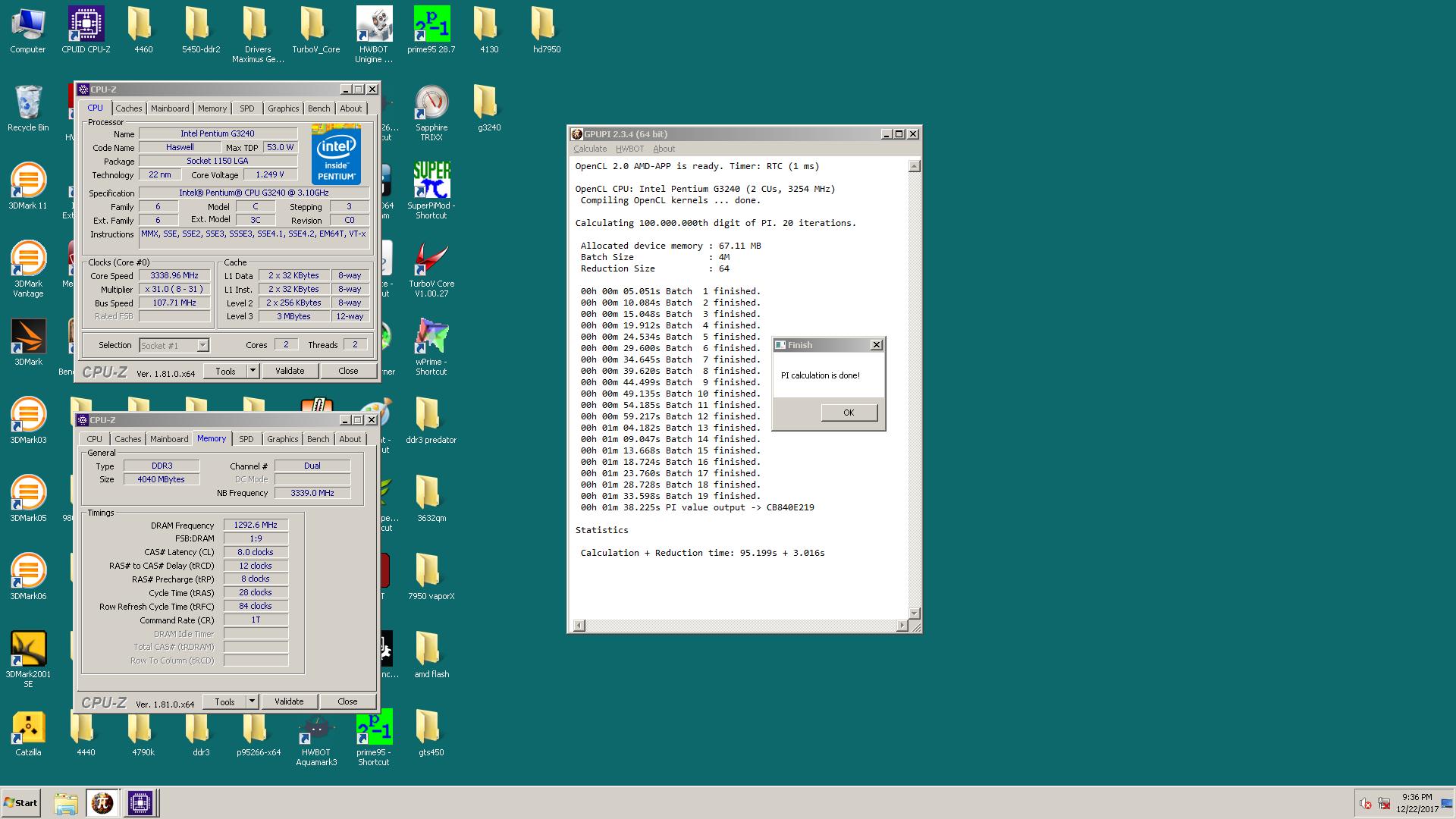Click Validate in lower CPU-Z window
The height and width of the screenshot is (819, 1456).
coord(289,701)
